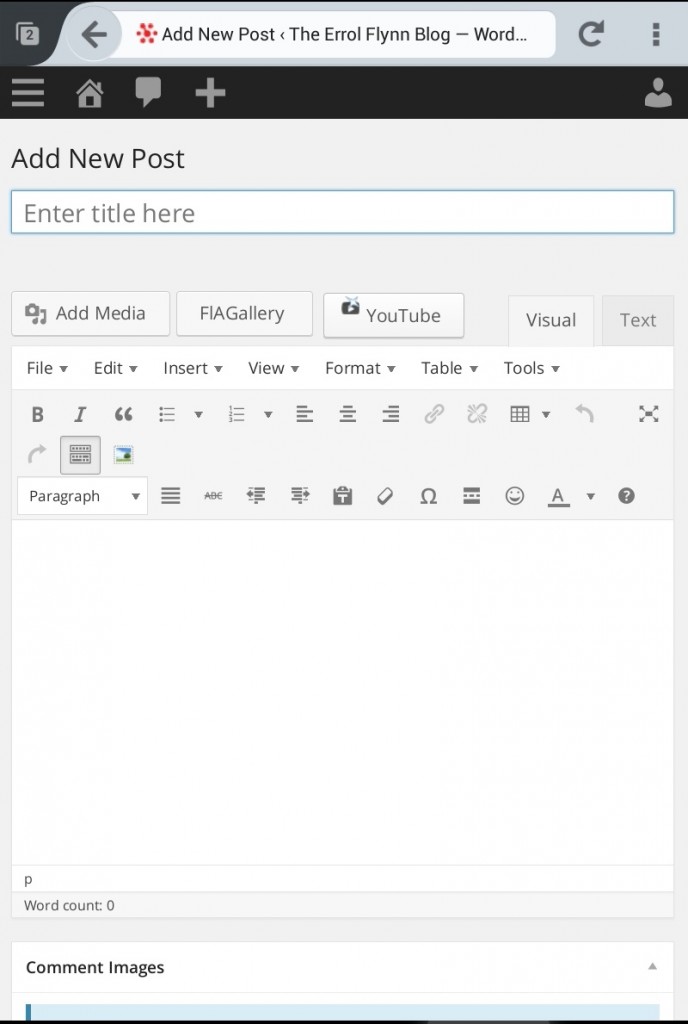Expand the bulleted list style options
This screenshot has width=688, height=1024.
click(x=198, y=414)
